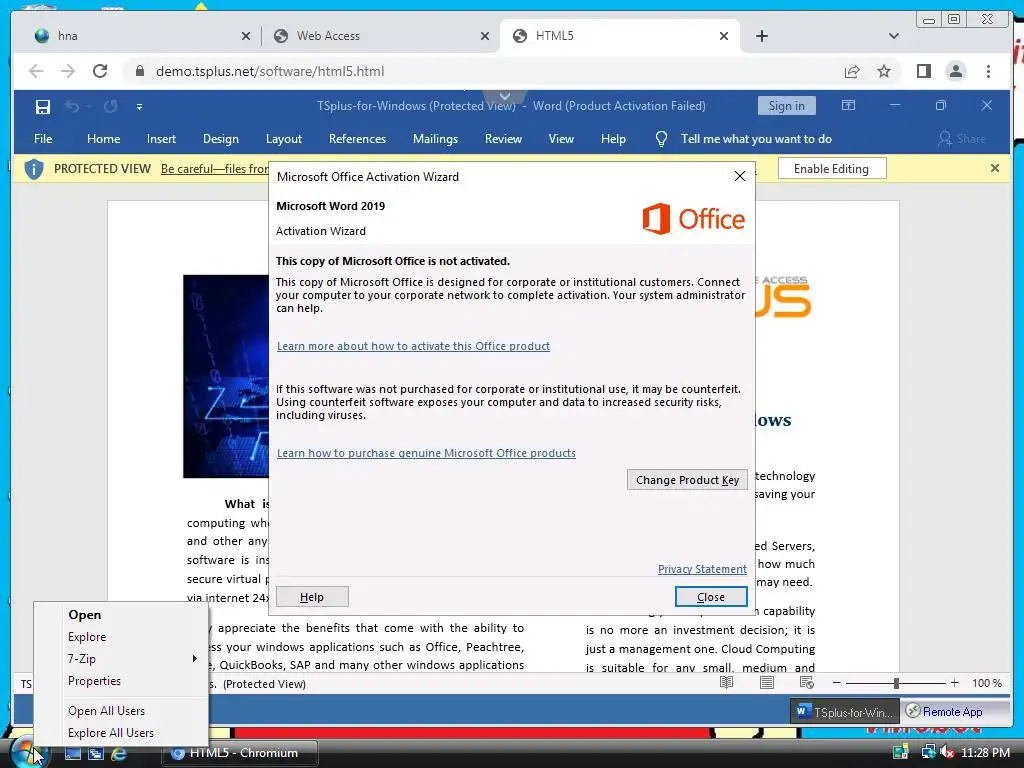Click Close button in Activation Wizard
The height and width of the screenshot is (768, 1024).
point(711,597)
